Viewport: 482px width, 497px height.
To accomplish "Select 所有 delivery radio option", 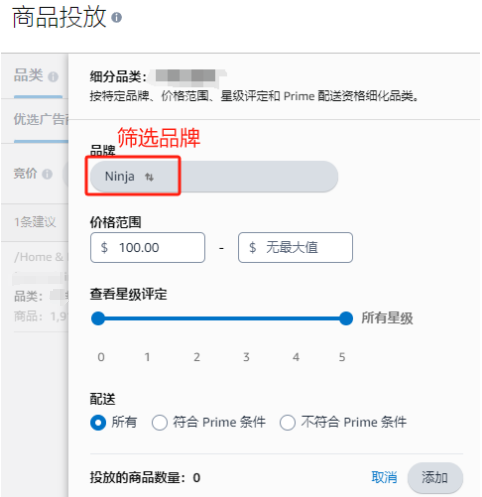I will point(98,422).
